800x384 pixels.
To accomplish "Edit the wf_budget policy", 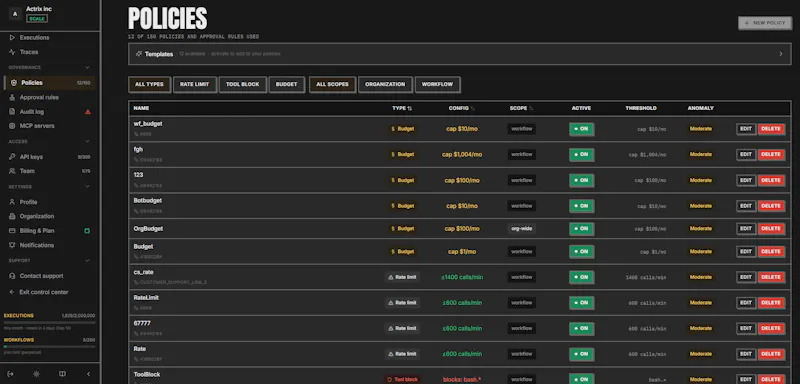I will tap(746, 129).
